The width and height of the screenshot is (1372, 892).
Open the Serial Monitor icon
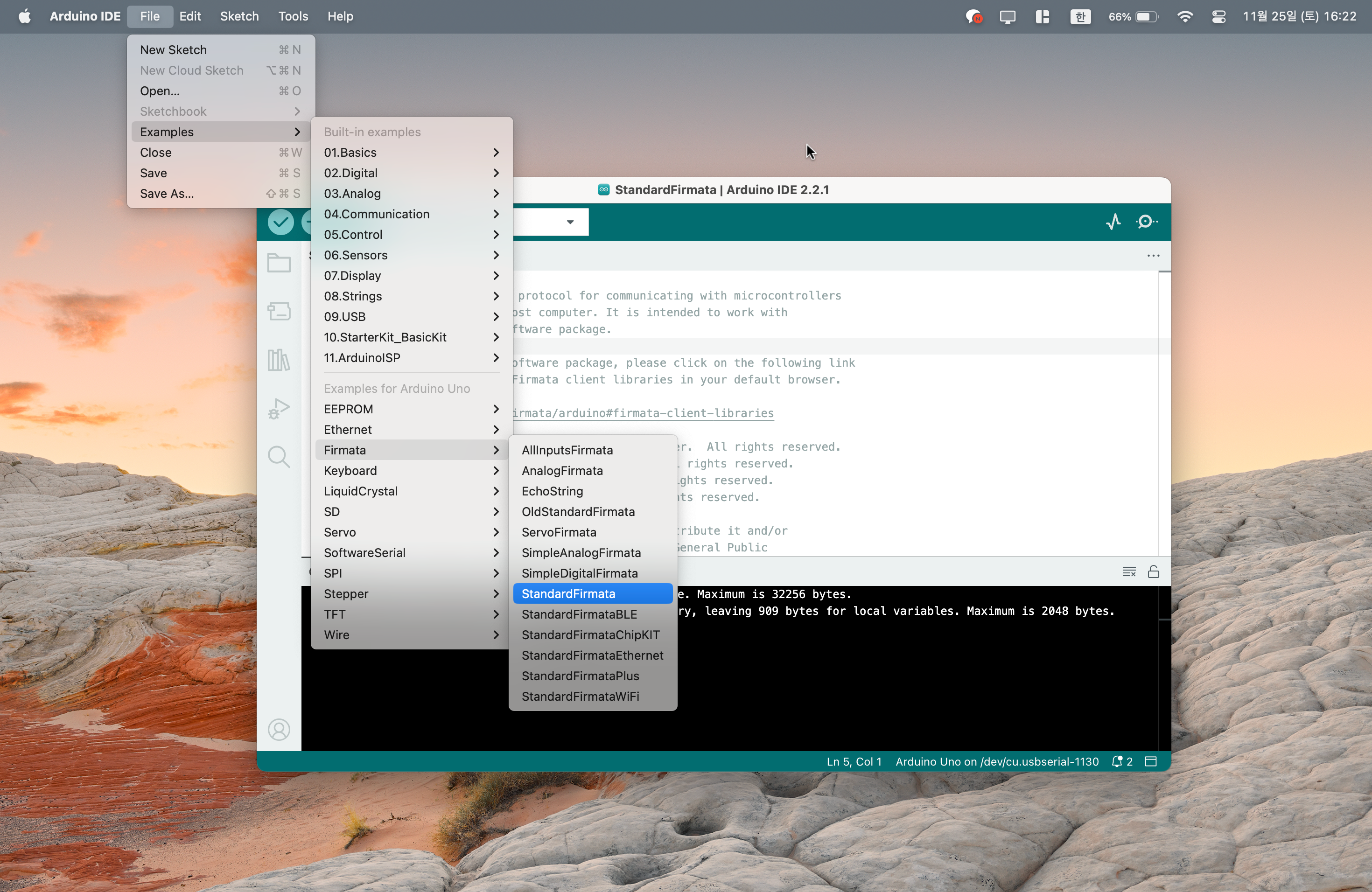[x=1146, y=222]
